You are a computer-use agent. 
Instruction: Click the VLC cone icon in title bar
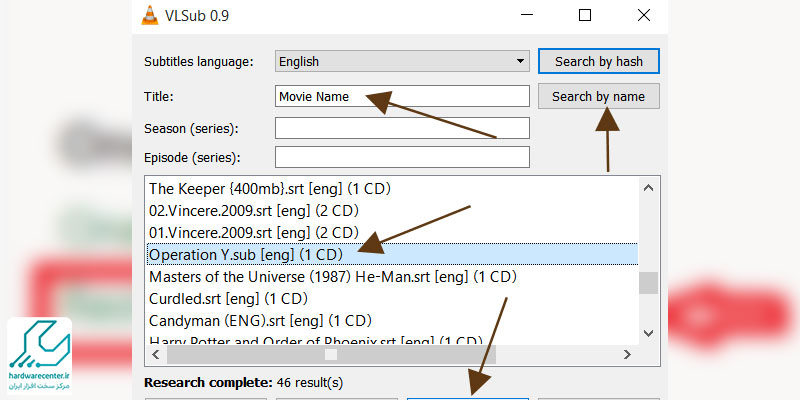click(150, 15)
